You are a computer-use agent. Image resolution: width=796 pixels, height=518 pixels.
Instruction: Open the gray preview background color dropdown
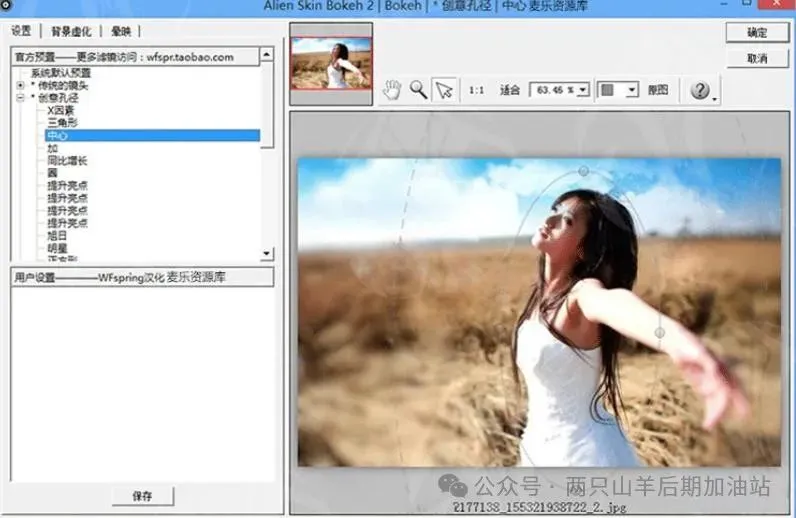point(631,90)
